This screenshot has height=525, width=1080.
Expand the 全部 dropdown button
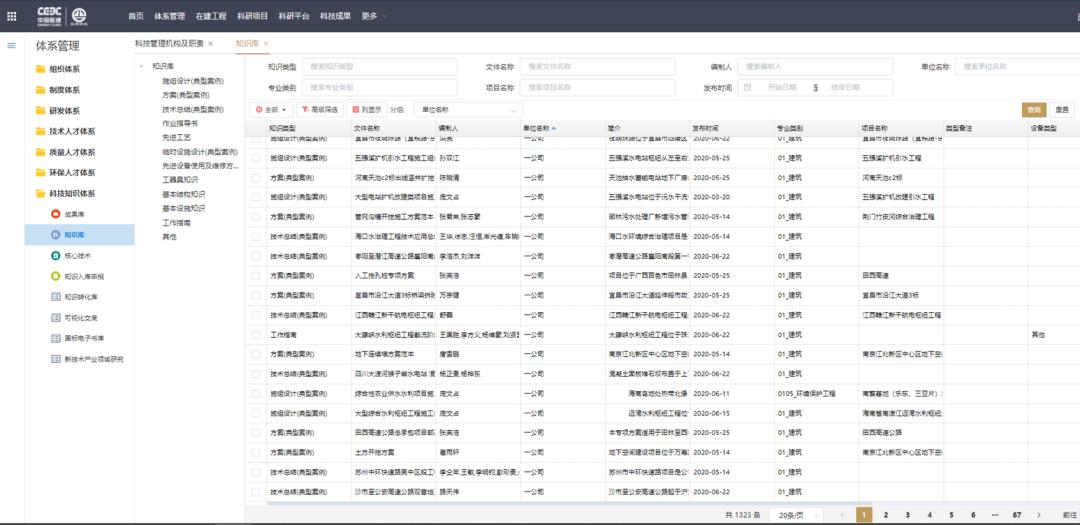click(x=271, y=109)
